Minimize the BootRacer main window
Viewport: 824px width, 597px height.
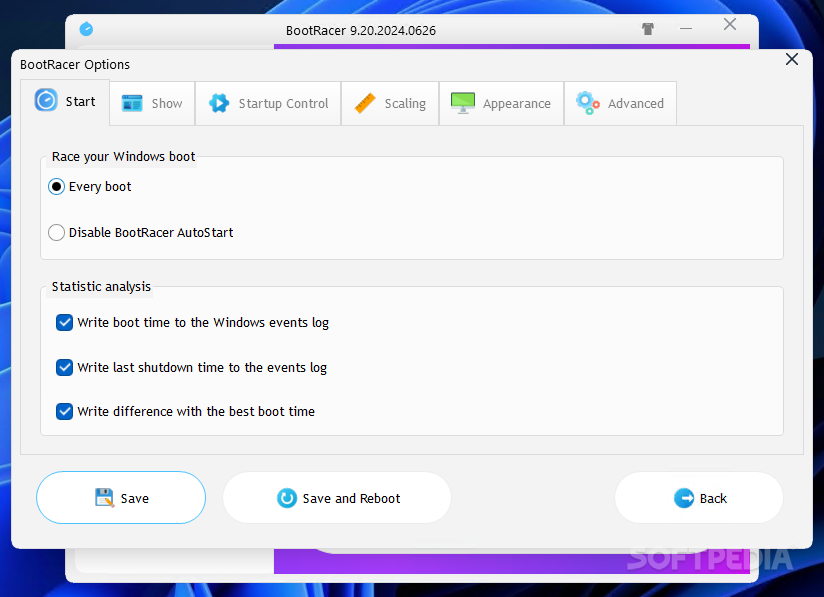(686, 28)
